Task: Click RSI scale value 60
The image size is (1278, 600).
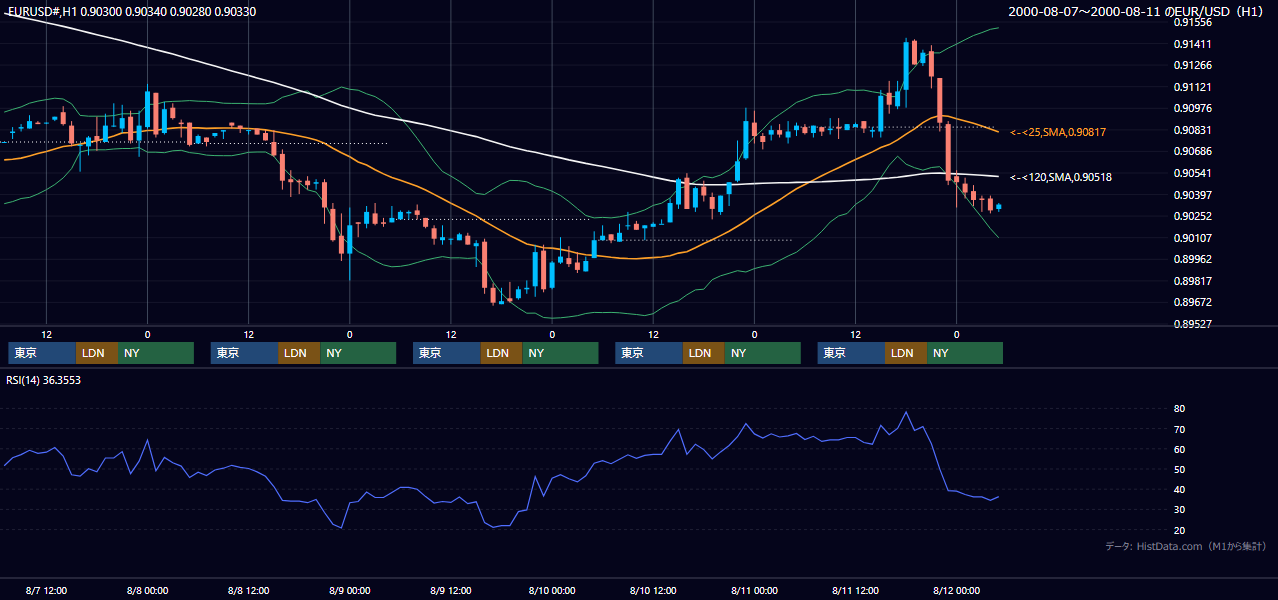Action: [x=1180, y=449]
